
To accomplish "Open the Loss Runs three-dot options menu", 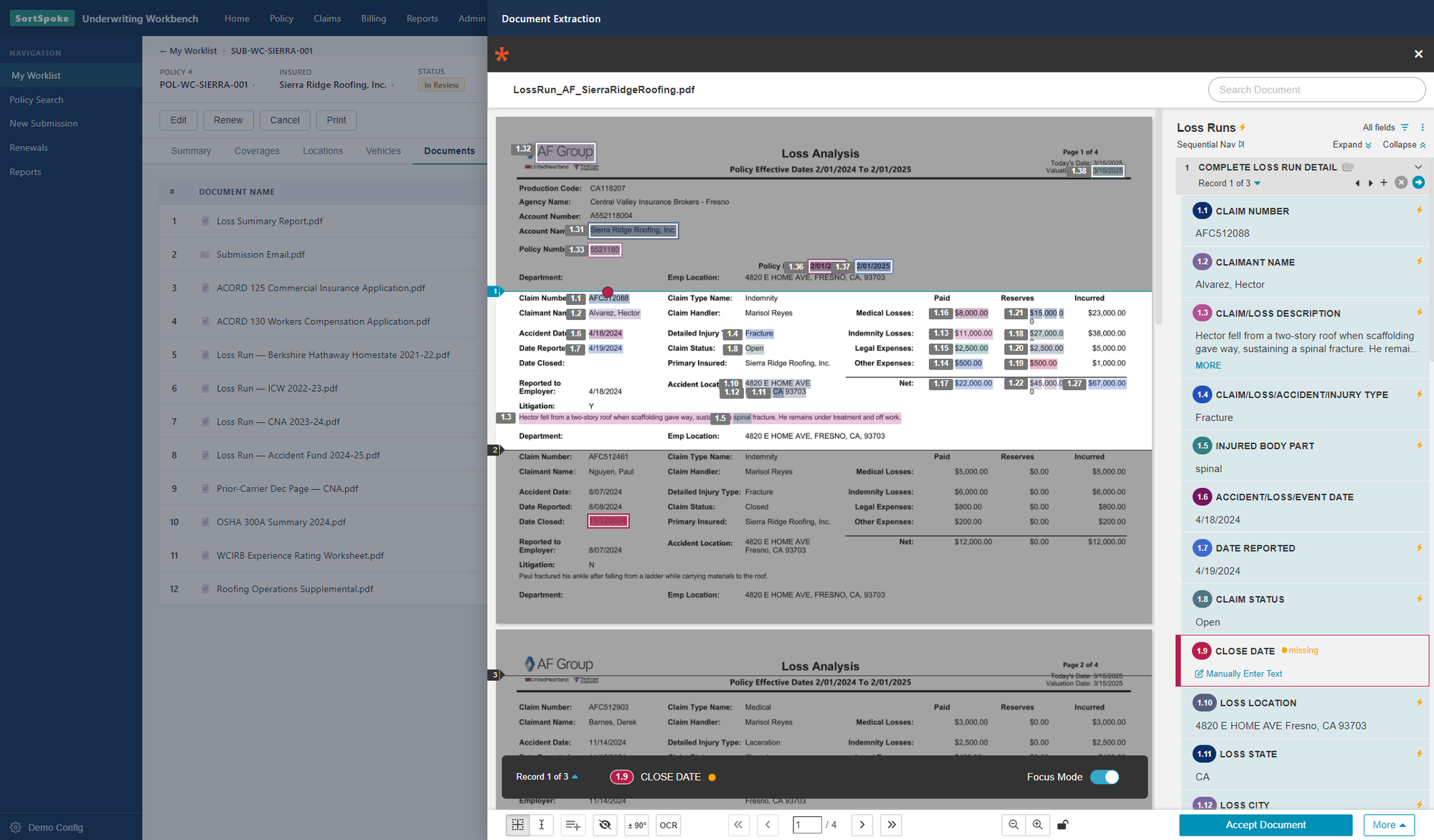I will click(1423, 128).
